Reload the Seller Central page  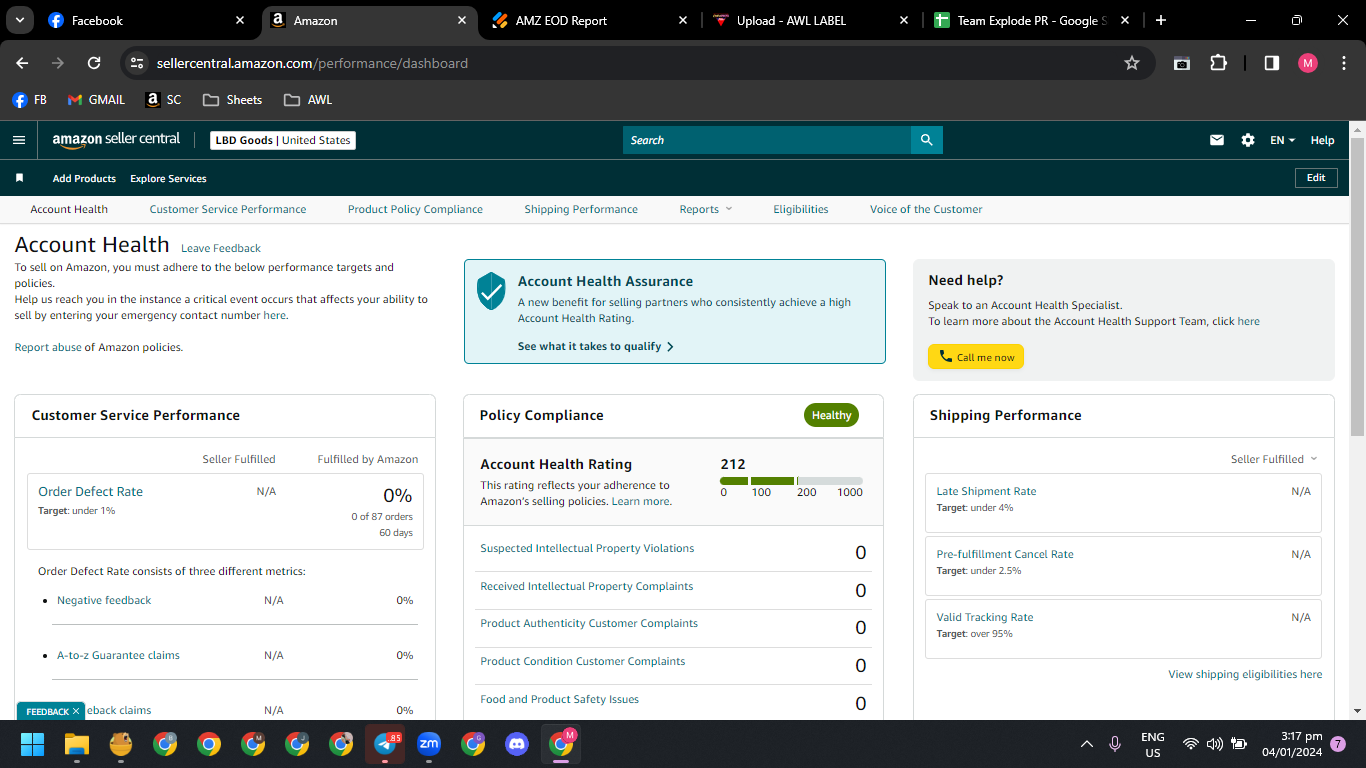pos(94,63)
